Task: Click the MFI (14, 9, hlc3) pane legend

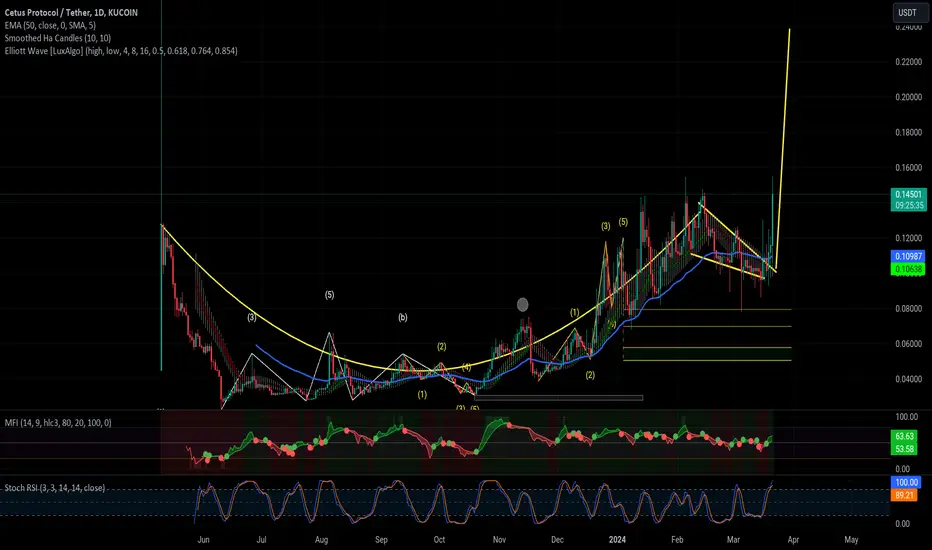Action: tap(58, 423)
